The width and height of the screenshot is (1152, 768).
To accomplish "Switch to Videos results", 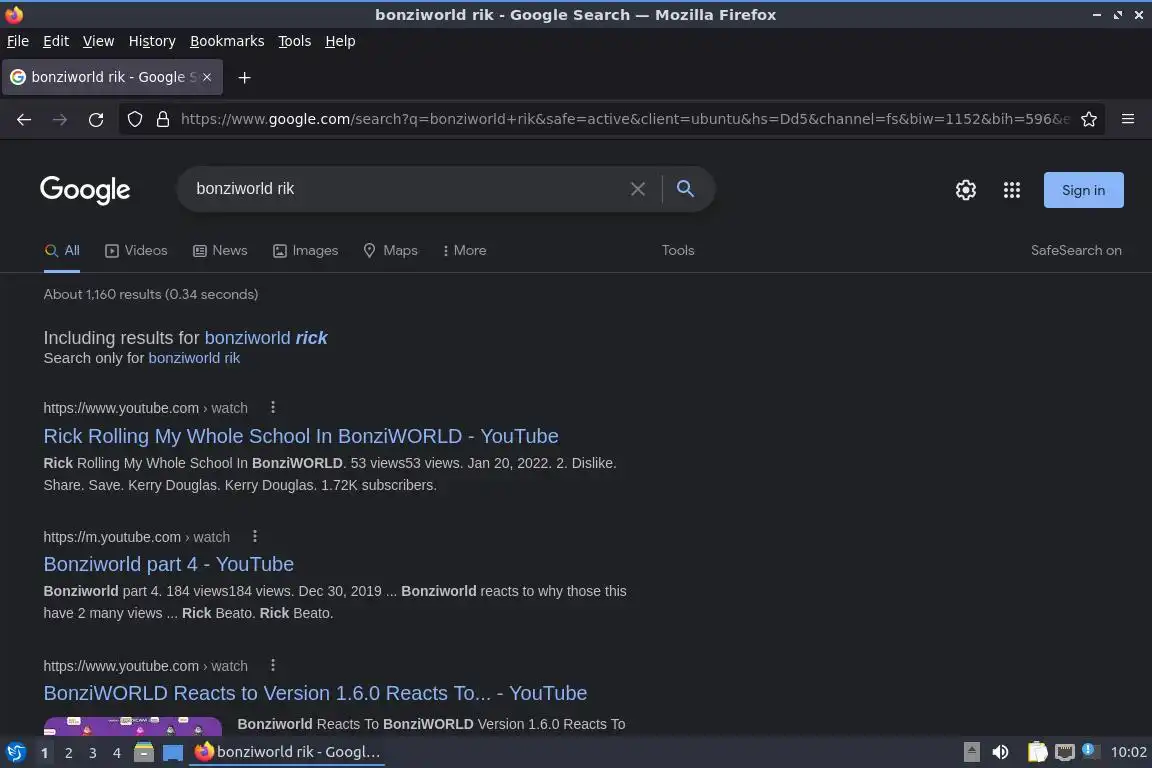I will pyautogui.click(x=136, y=251).
